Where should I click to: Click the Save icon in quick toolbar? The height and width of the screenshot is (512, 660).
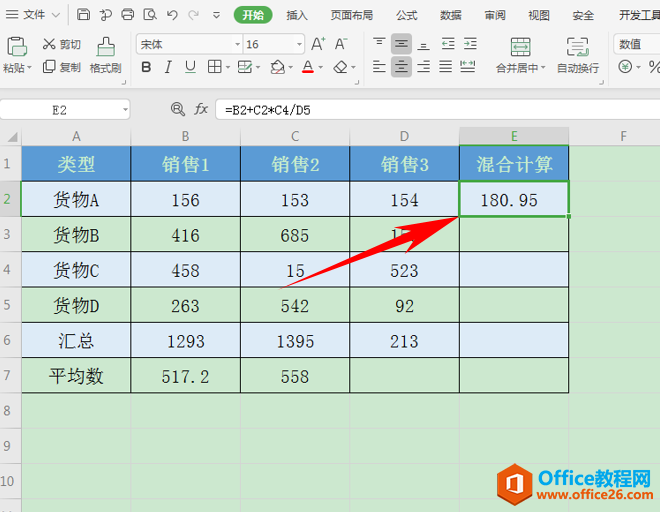click(83, 15)
